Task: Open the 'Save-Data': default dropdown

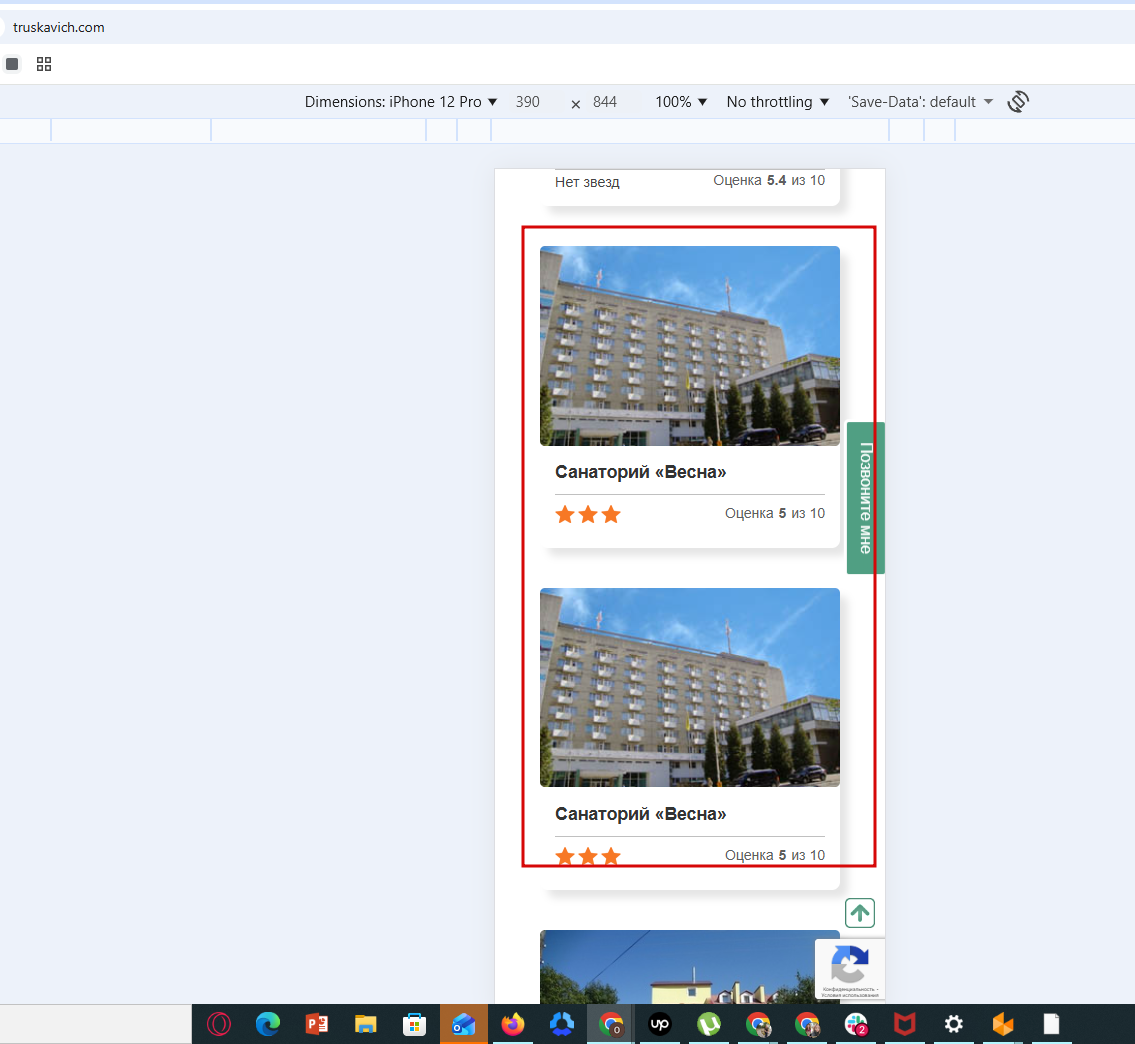Action: click(x=920, y=102)
